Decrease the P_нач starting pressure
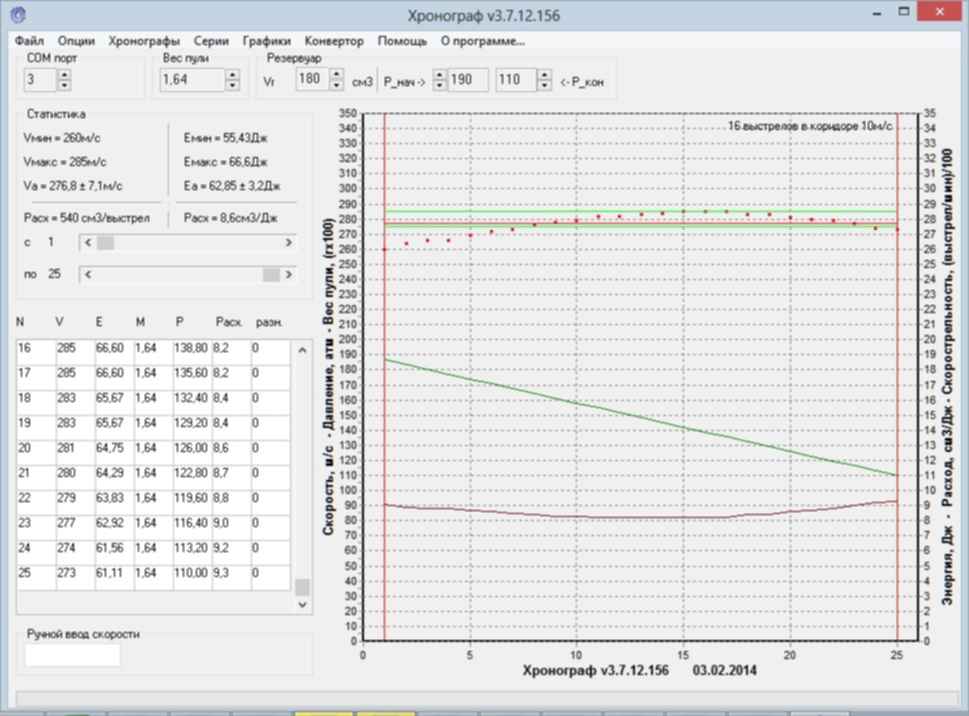The image size is (969, 716). pos(438,85)
